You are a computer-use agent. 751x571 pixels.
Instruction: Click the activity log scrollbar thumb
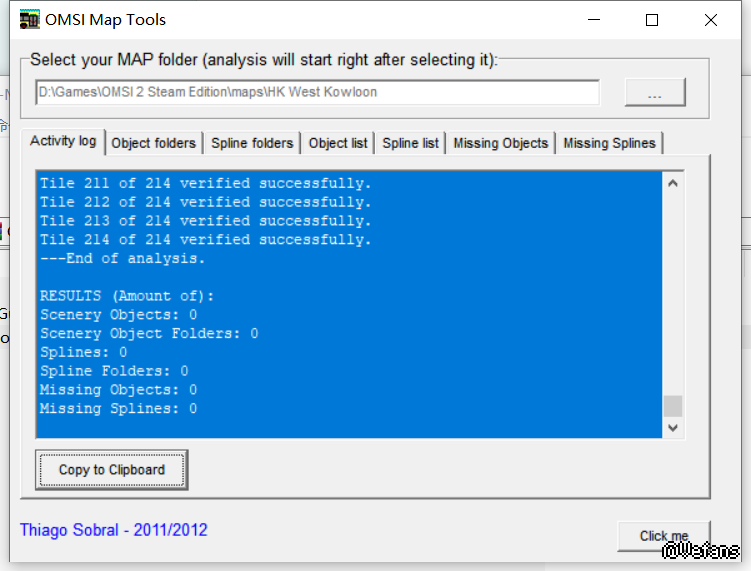point(673,405)
